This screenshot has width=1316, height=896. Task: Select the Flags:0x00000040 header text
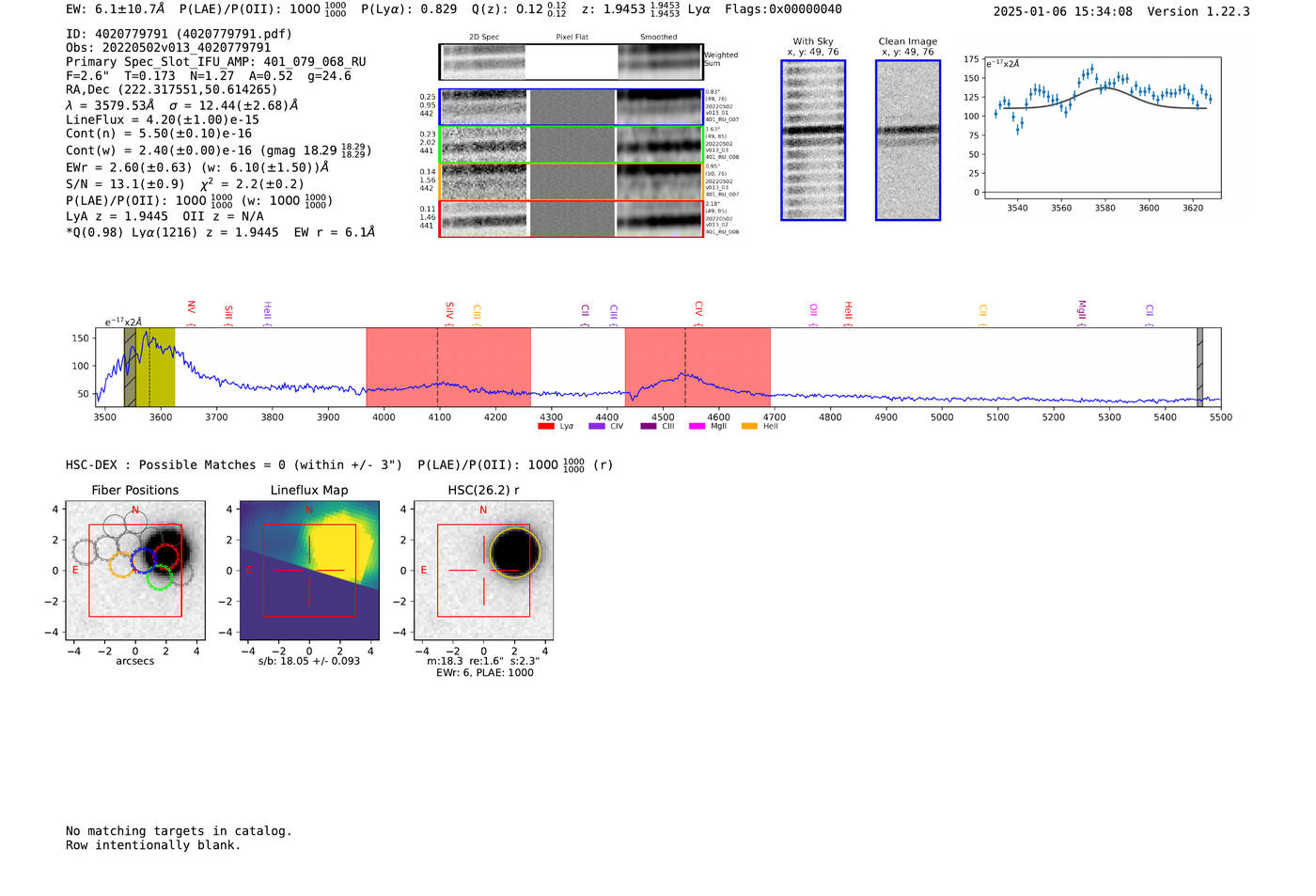pos(783,9)
